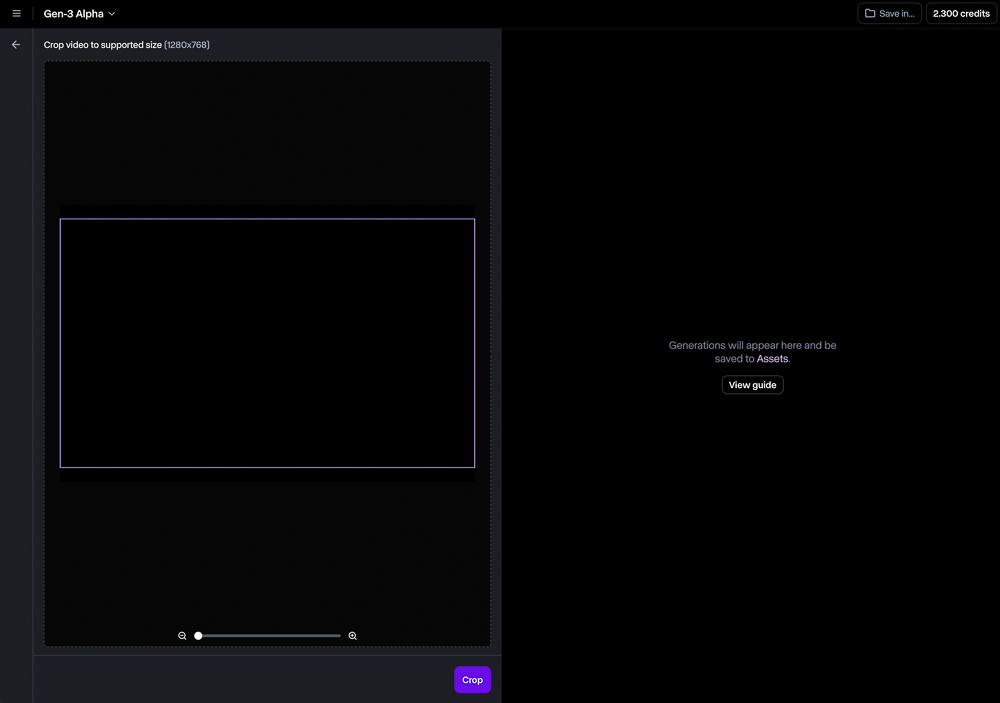Expand the Gen-3 Alpha model dropdown

point(80,14)
